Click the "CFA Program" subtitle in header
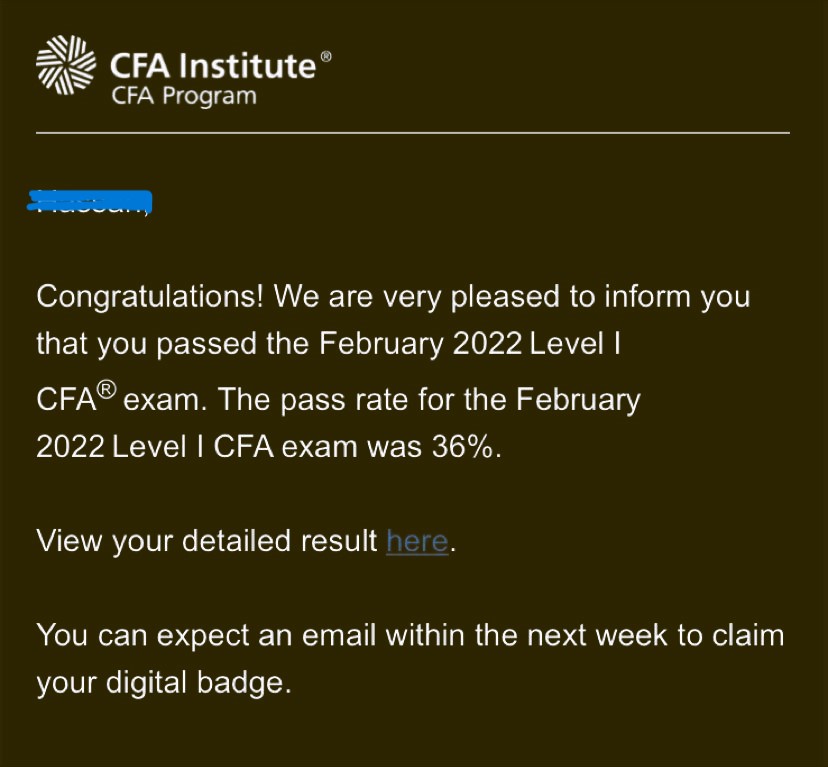The image size is (828, 767). click(x=184, y=97)
